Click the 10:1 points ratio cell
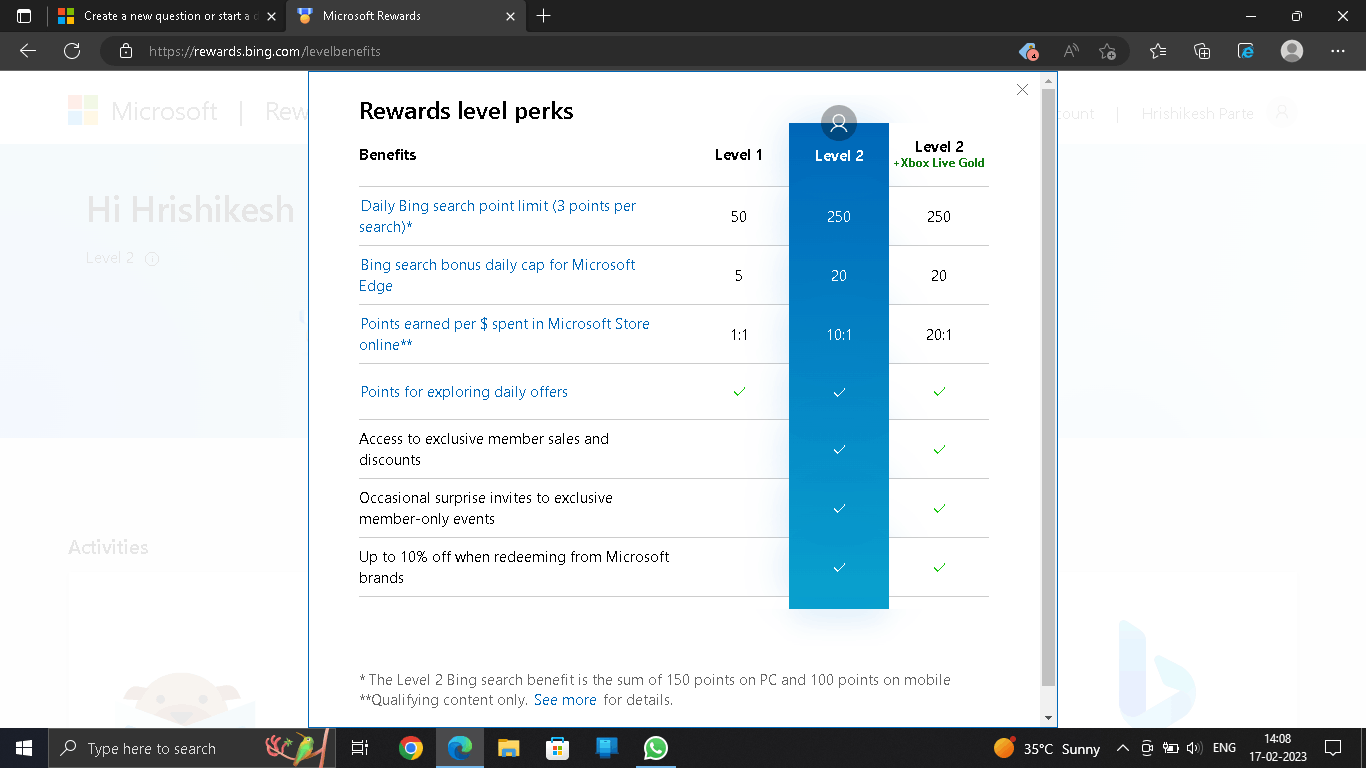Viewport: 1366px width, 768px height. tap(839, 335)
